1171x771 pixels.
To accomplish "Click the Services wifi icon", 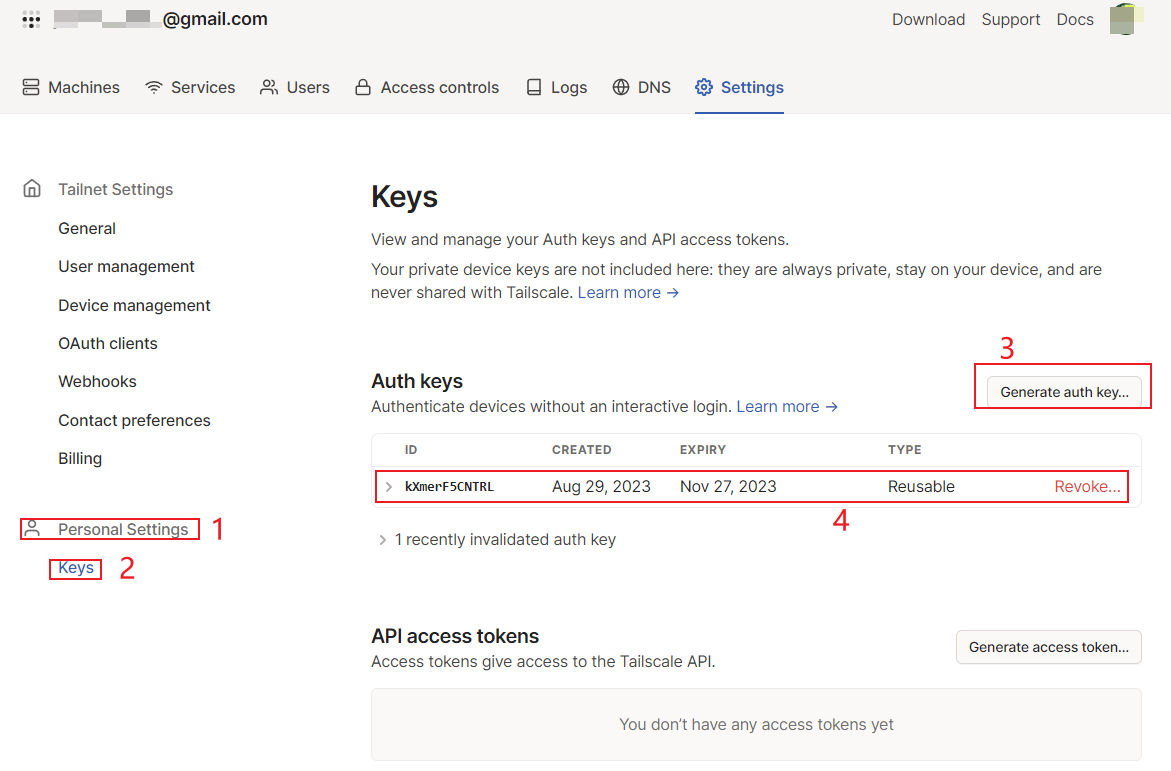I will point(154,88).
